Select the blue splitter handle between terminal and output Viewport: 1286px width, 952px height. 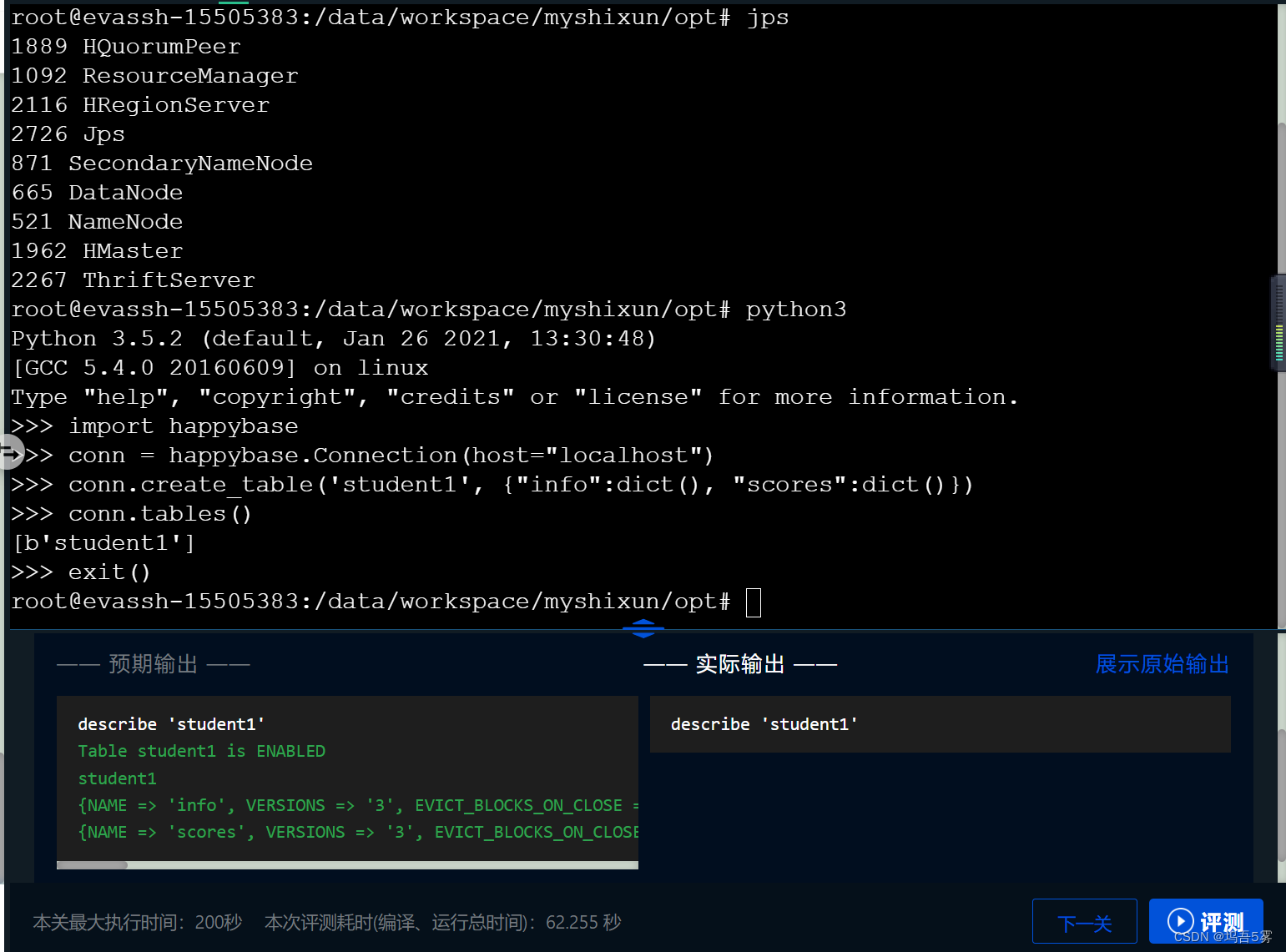643,628
